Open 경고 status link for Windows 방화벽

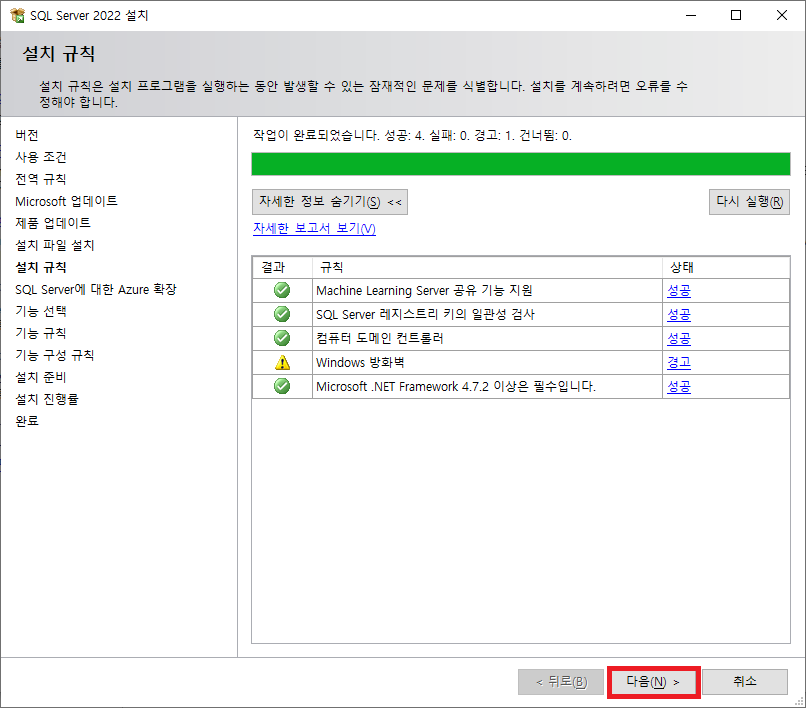(679, 362)
